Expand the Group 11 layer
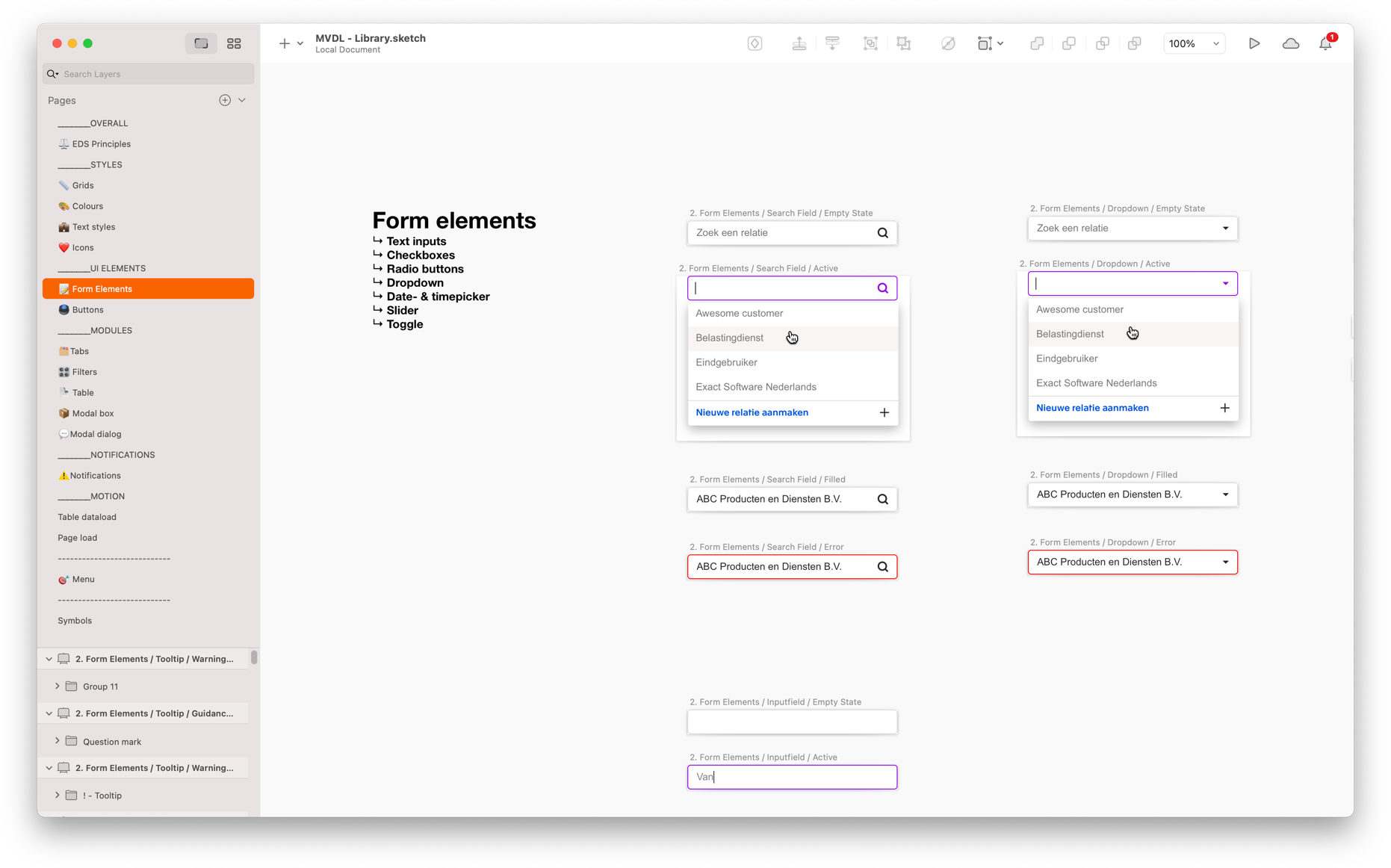Image resolution: width=1391 pixels, height=868 pixels. (x=58, y=686)
